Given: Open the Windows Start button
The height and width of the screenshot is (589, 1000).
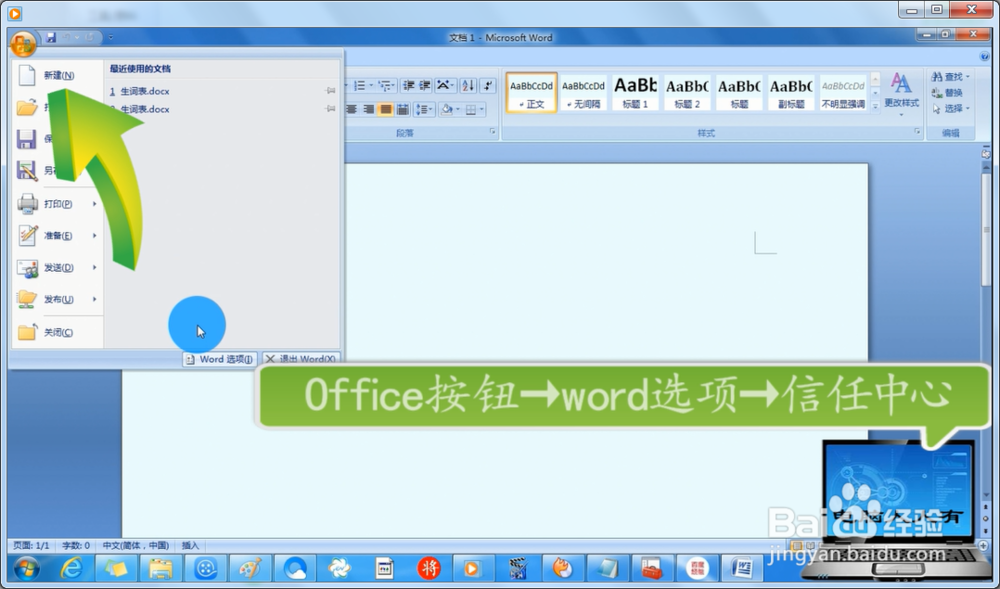Looking at the screenshot, I should [26, 568].
